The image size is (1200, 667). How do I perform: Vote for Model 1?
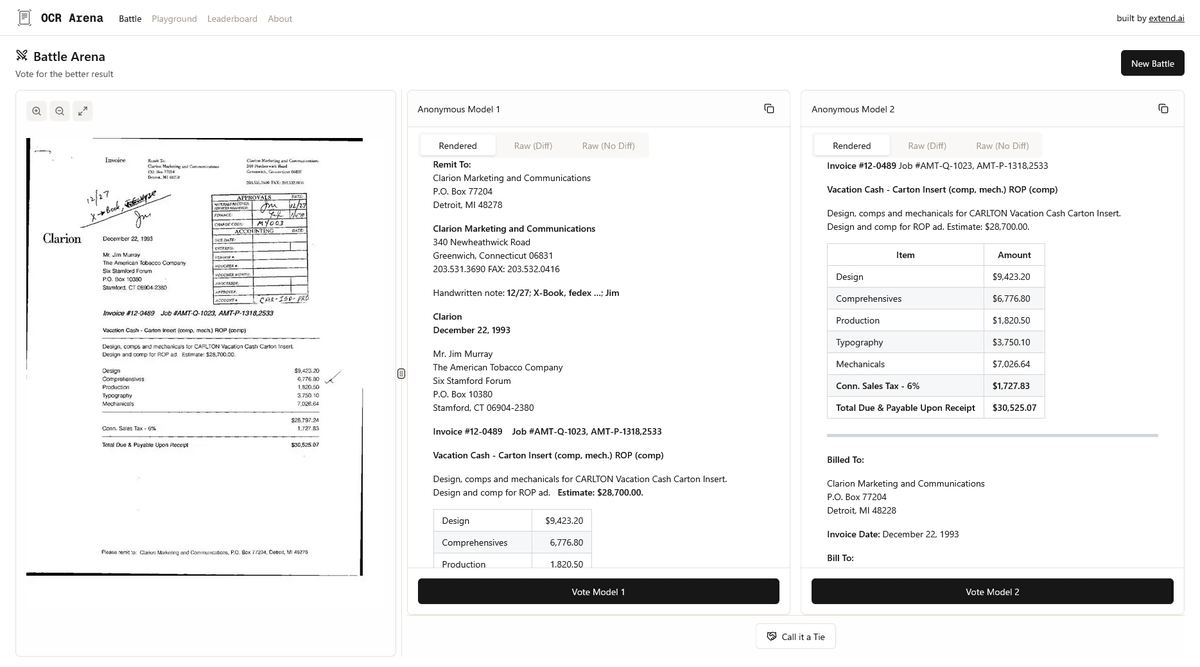[598, 592]
